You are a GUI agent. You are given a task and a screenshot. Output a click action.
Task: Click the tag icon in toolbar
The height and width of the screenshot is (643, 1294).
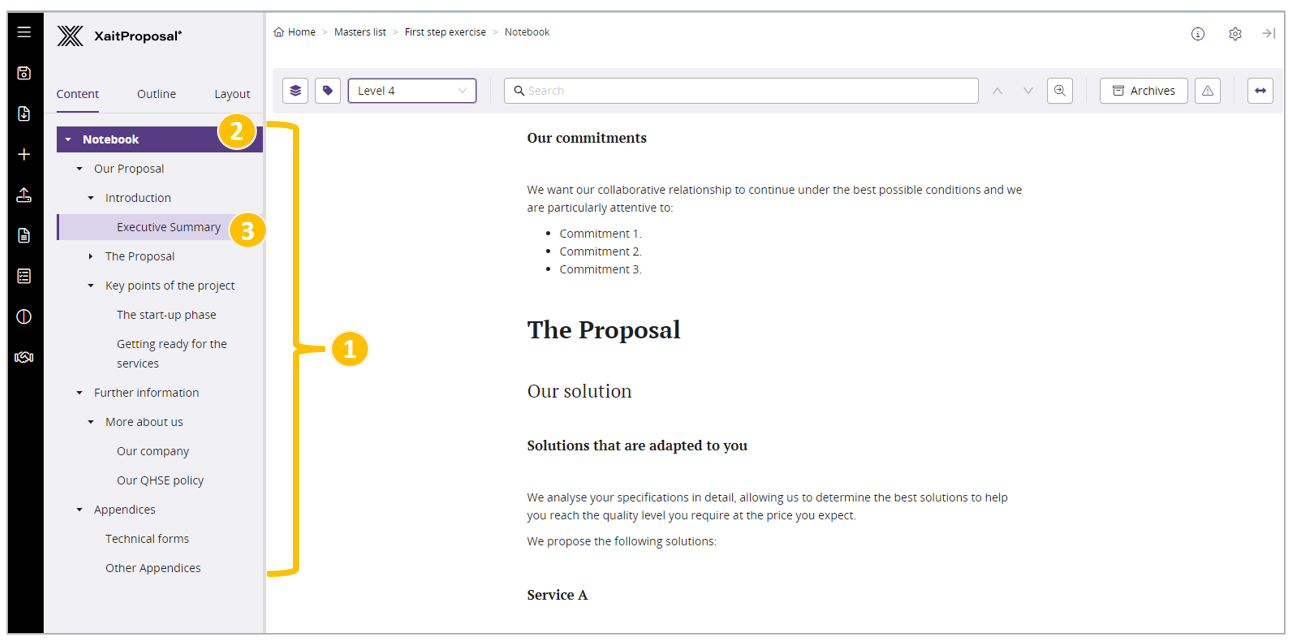(x=327, y=91)
